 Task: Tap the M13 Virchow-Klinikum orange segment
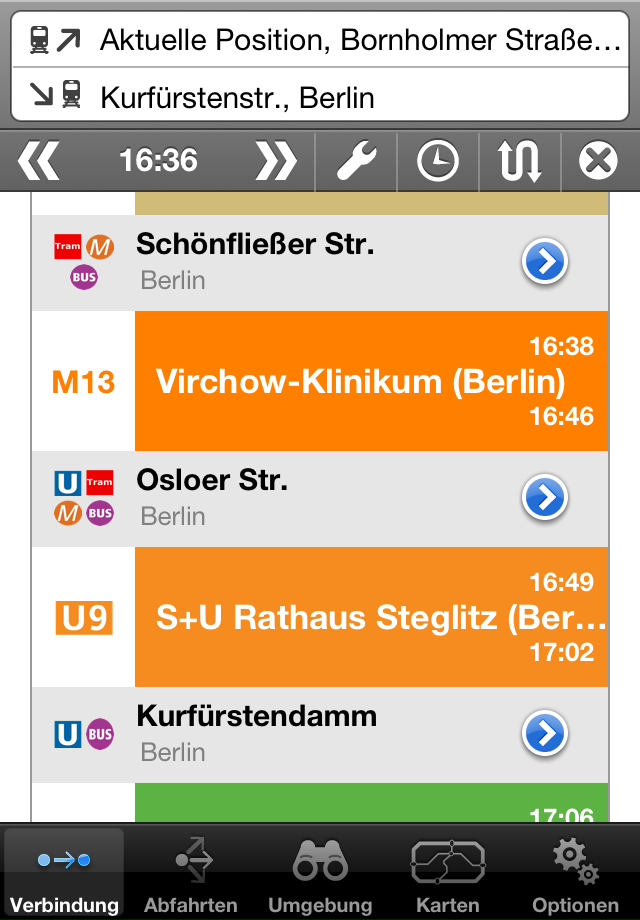point(371,381)
